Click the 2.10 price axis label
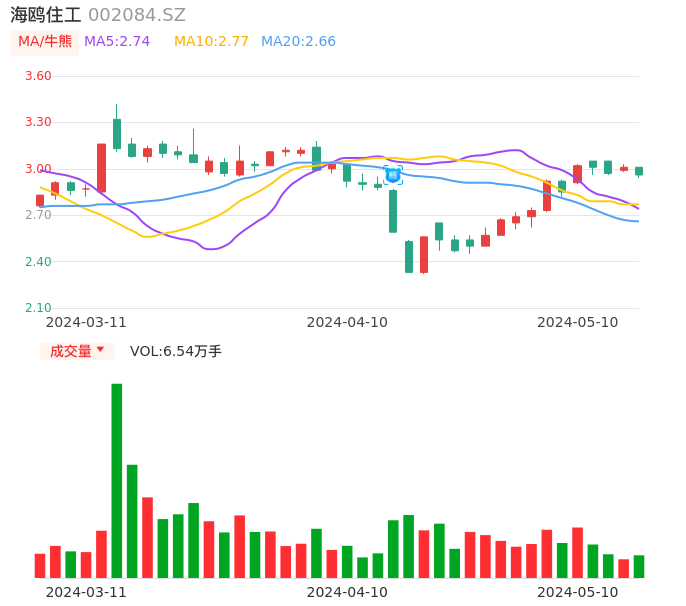Screen dimensions: 686x606 pyautogui.click(x=37, y=308)
